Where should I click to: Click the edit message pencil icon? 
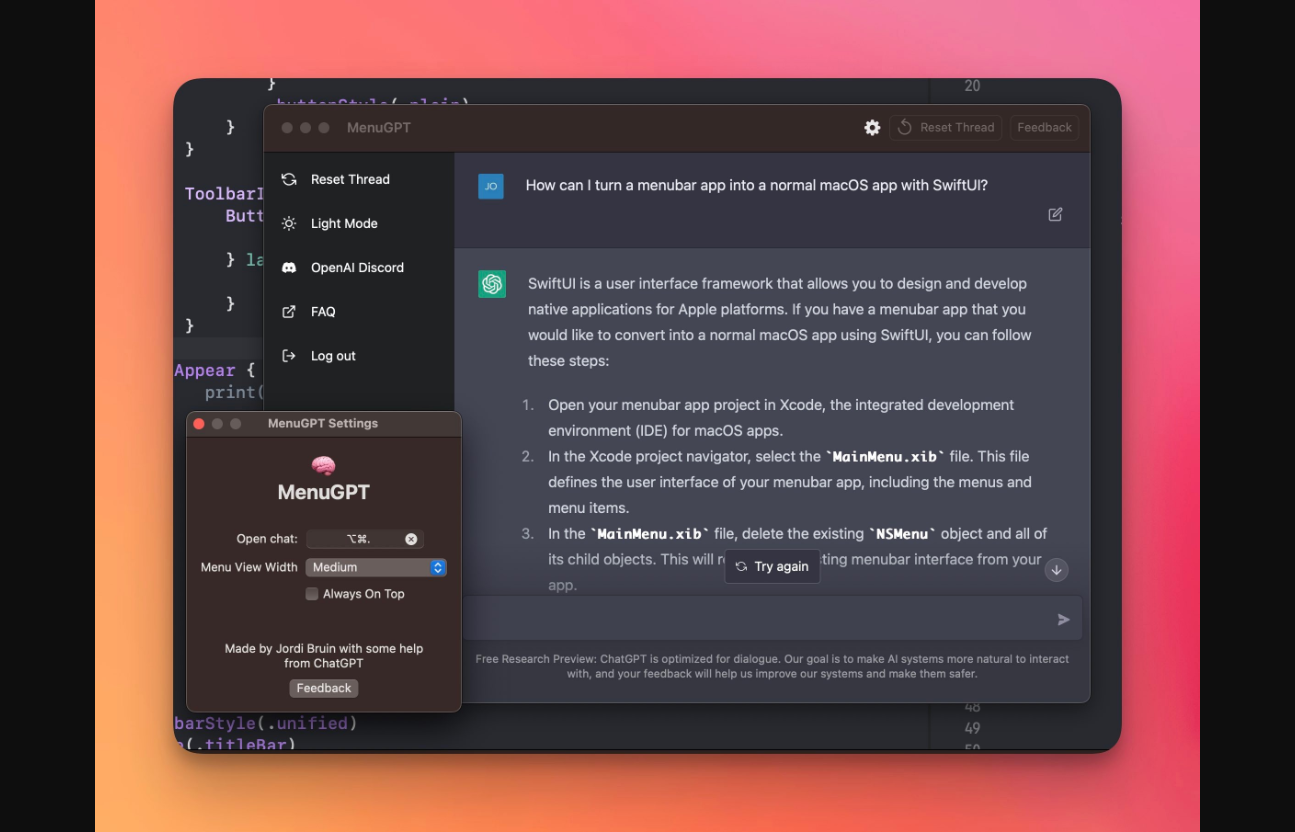1055,214
